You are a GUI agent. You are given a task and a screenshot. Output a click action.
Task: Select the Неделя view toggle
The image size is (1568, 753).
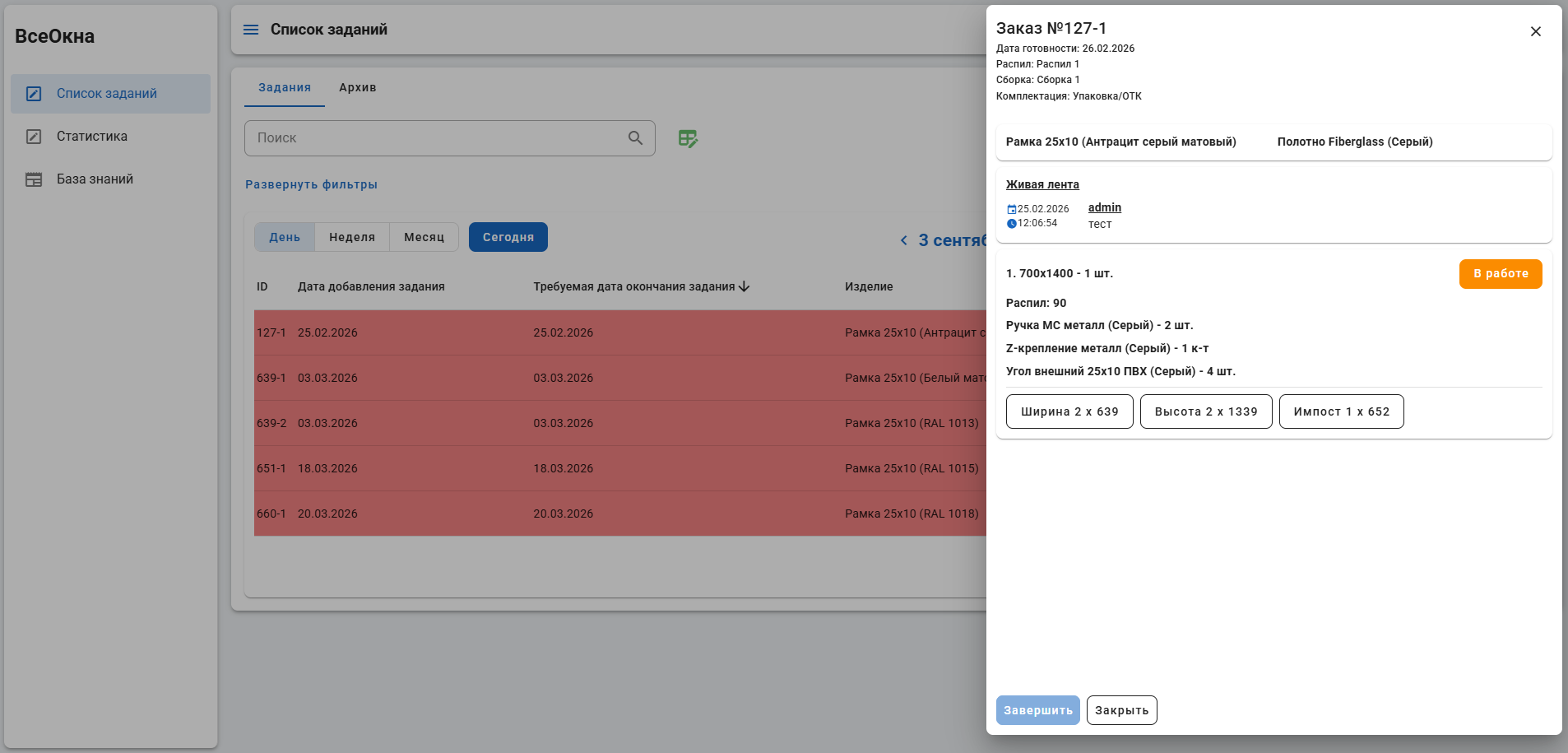click(352, 237)
